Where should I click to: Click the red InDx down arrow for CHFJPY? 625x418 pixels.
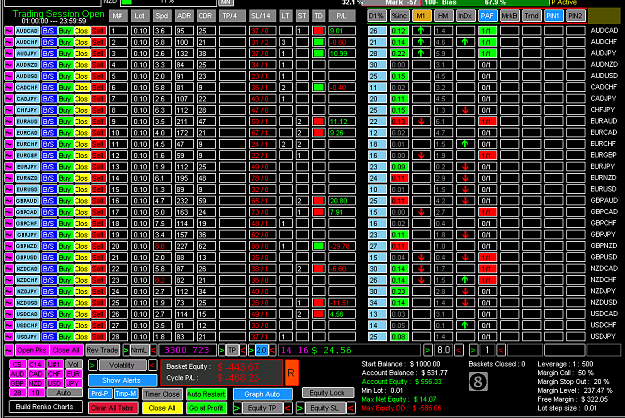point(465,110)
